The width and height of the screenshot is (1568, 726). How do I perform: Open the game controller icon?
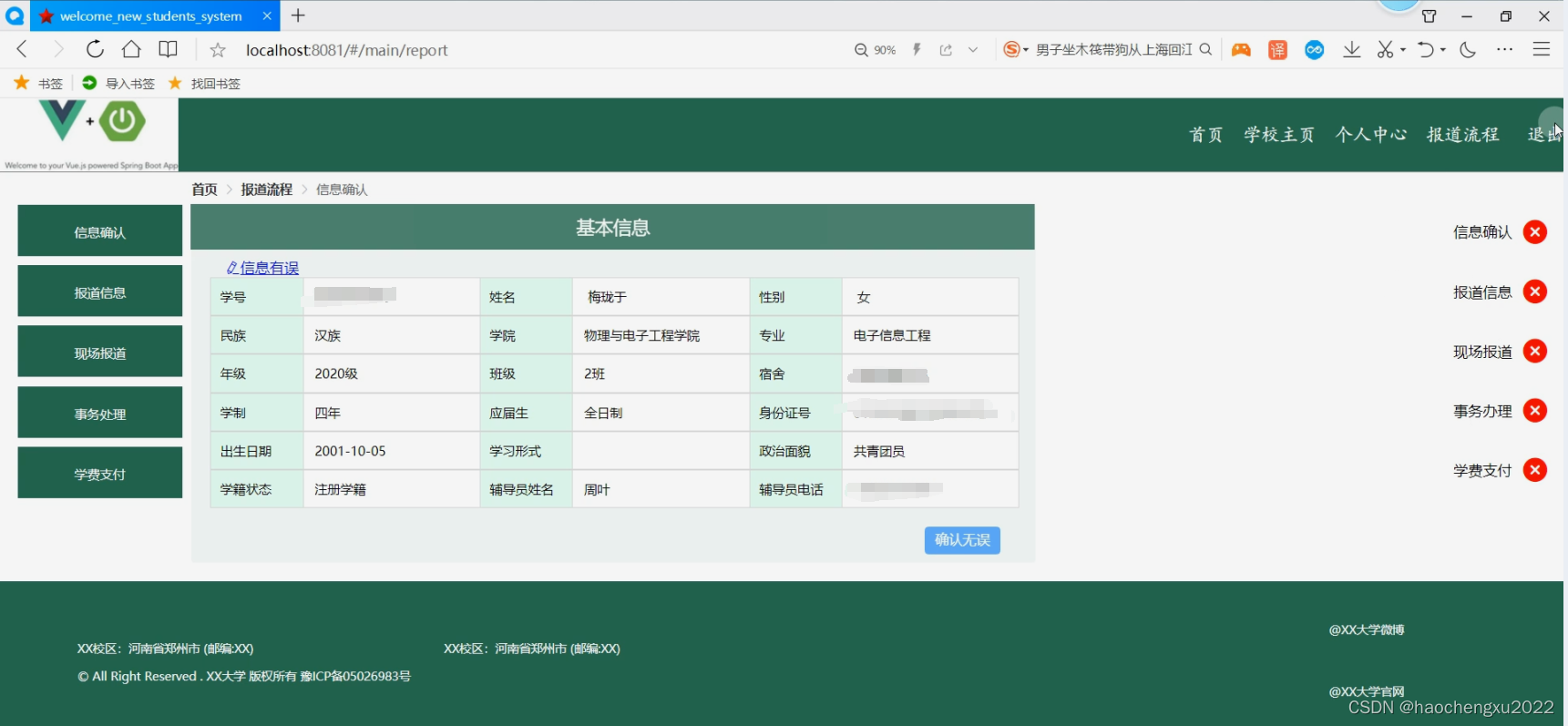[1241, 50]
